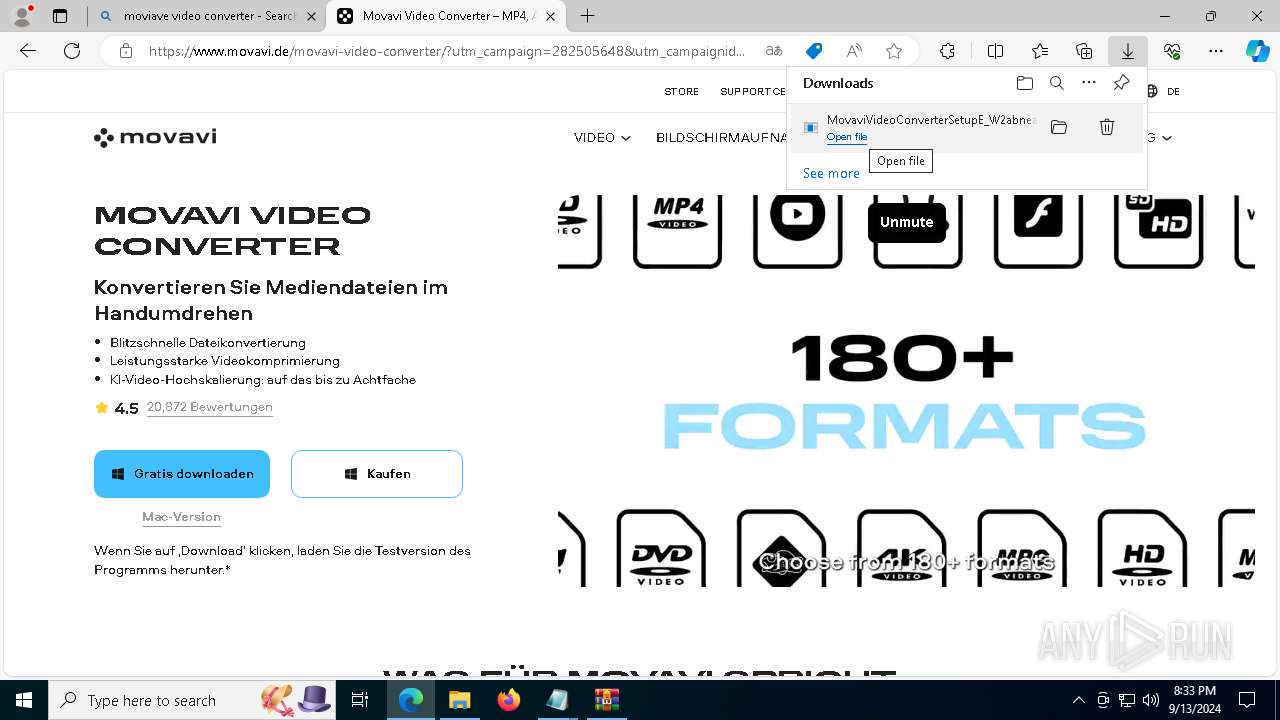Open Windows Start menu
1280x720 pixels.
[x=24, y=700]
